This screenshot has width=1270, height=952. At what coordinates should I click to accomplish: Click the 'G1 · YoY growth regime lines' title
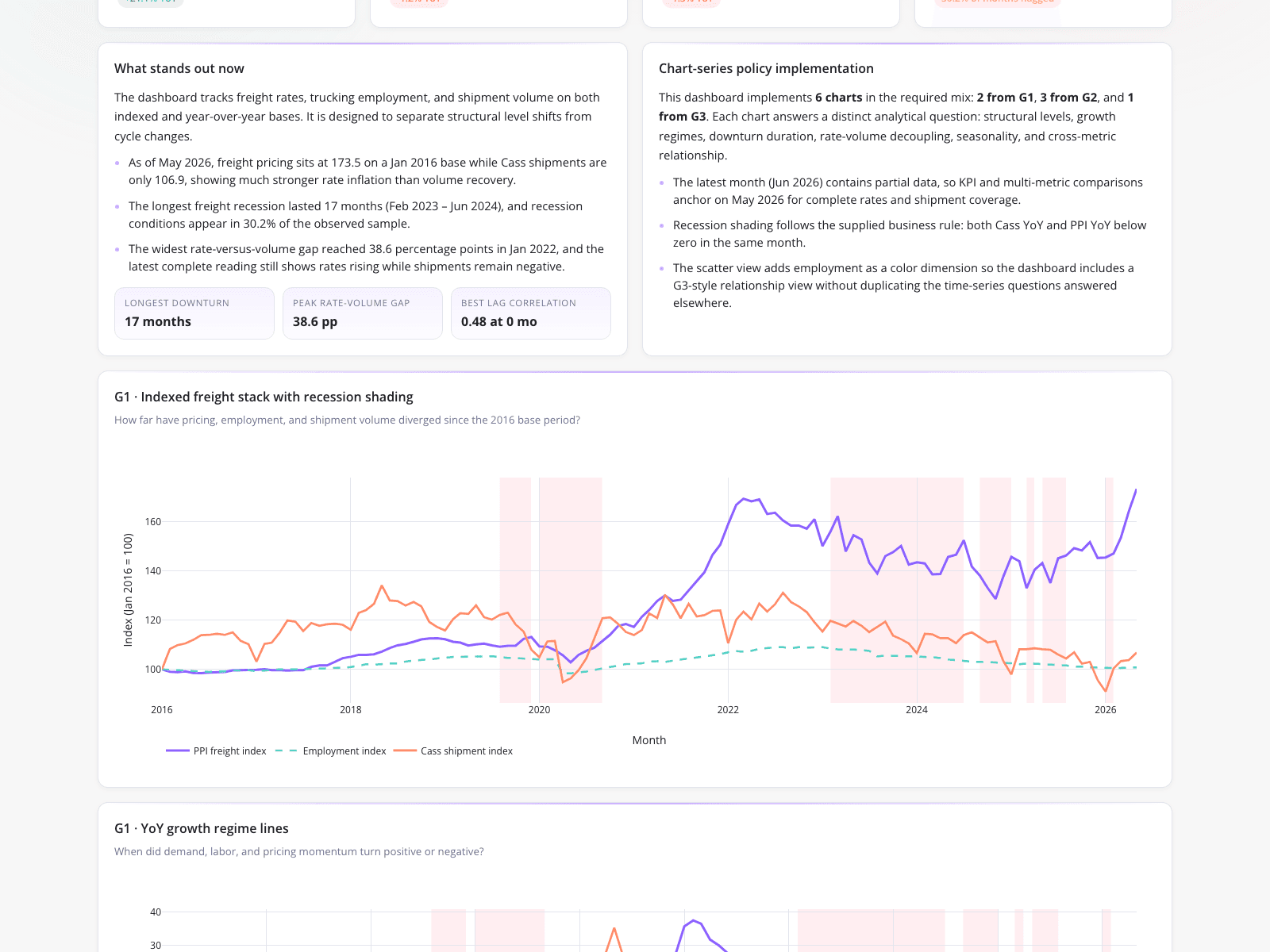(202, 828)
